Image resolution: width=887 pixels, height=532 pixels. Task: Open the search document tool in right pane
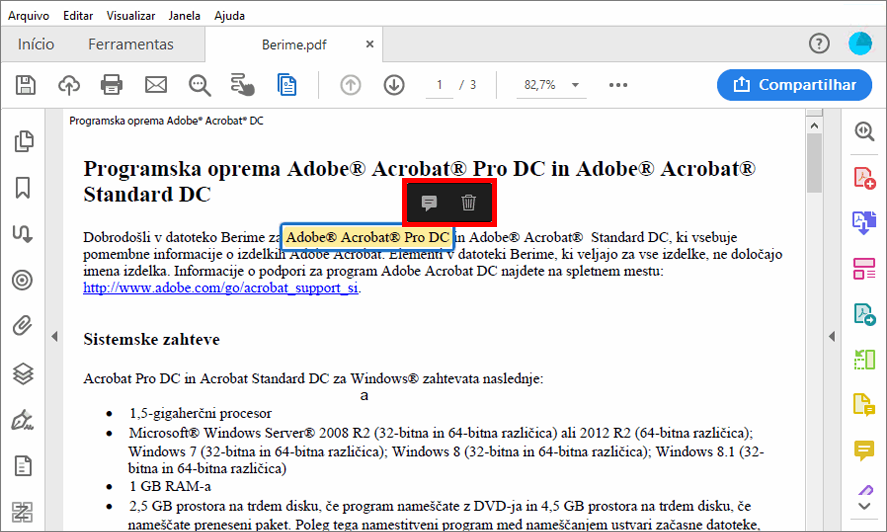864,131
